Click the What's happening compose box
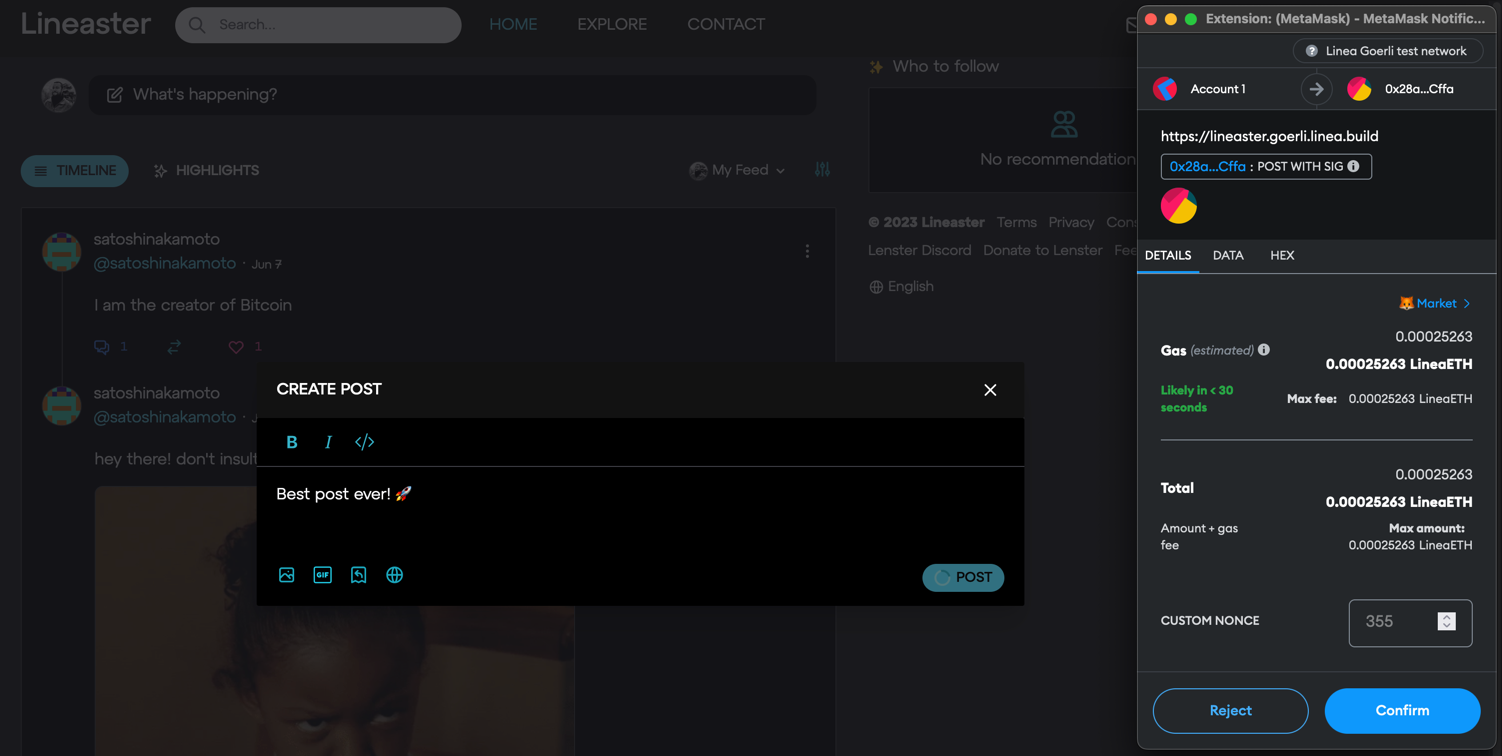Viewport: 1502px width, 756px height. pos(452,95)
